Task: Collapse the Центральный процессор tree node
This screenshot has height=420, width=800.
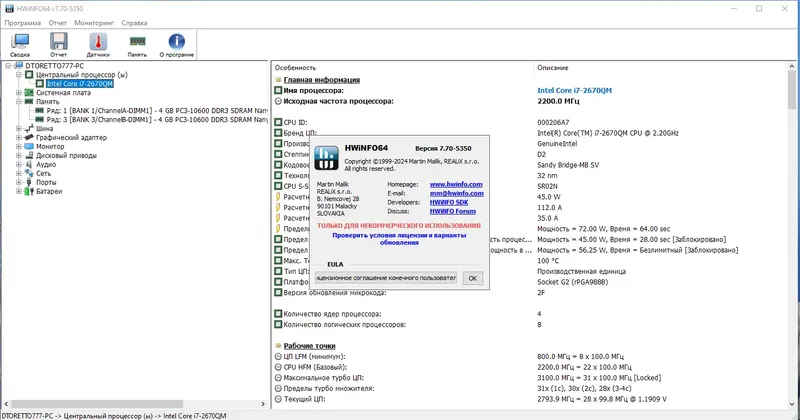Action: click(19, 75)
